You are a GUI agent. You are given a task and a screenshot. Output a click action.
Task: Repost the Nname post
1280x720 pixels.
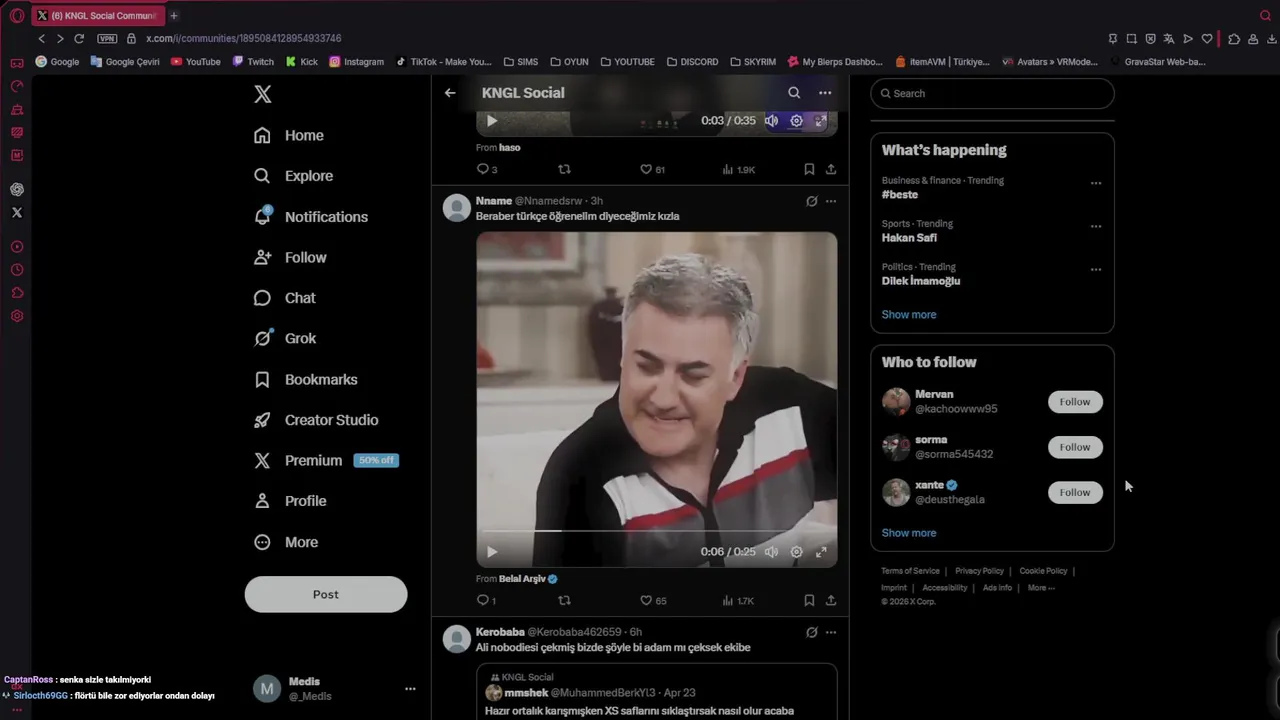564,601
